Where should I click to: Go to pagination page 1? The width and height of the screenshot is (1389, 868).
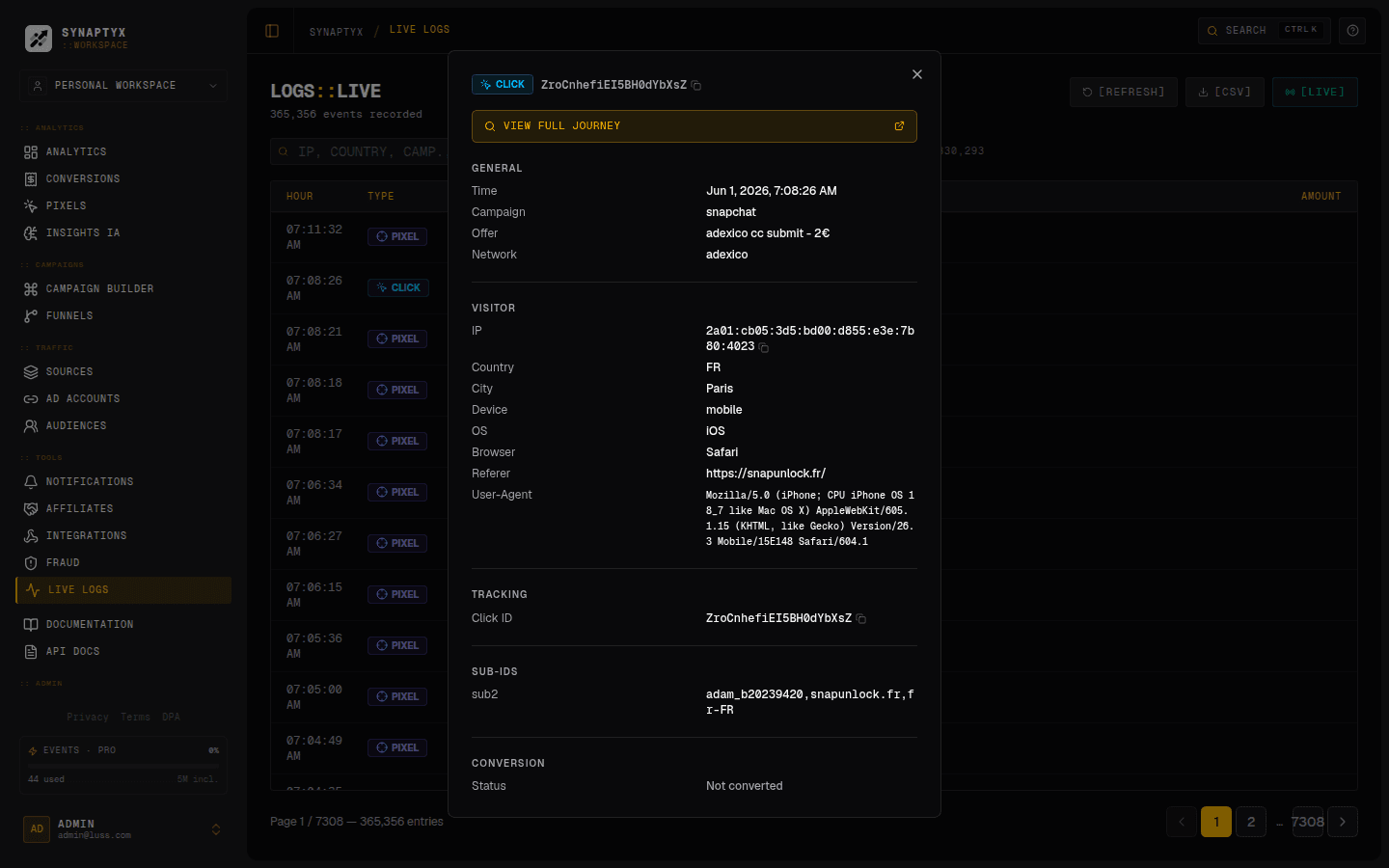point(1216,822)
